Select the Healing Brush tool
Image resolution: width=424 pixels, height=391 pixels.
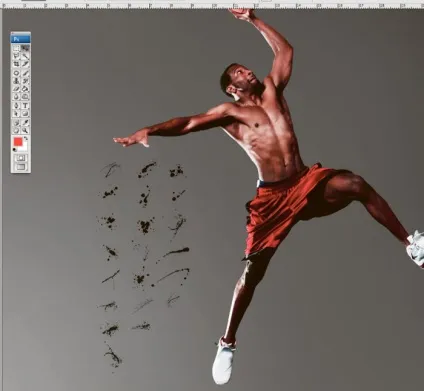(16, 73)
